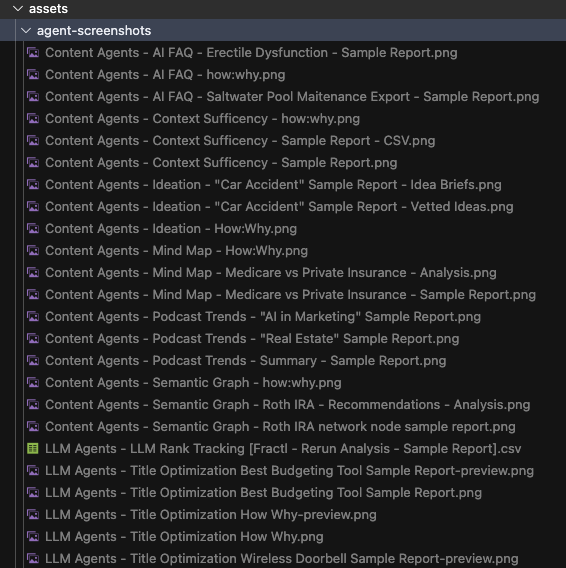Select the agent-screenshots folder label

[94, 31]
